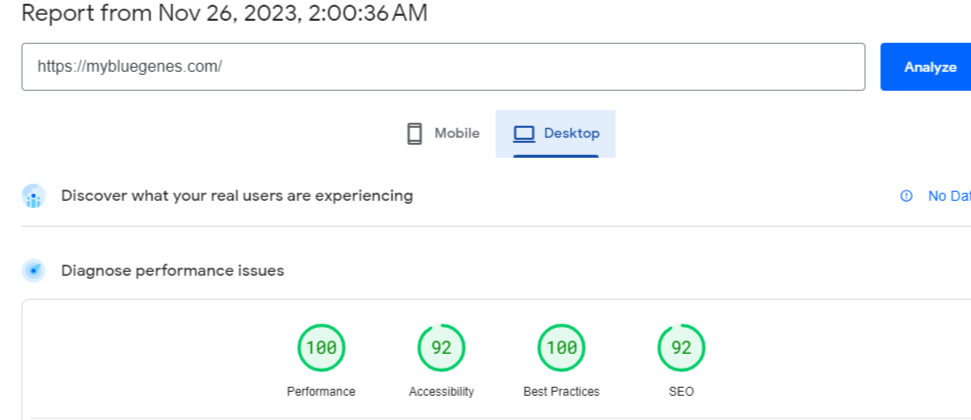The height and width of the screenshot is (420, 971).
Task: Switch to the Mobile tab
Action: (443, 133)
